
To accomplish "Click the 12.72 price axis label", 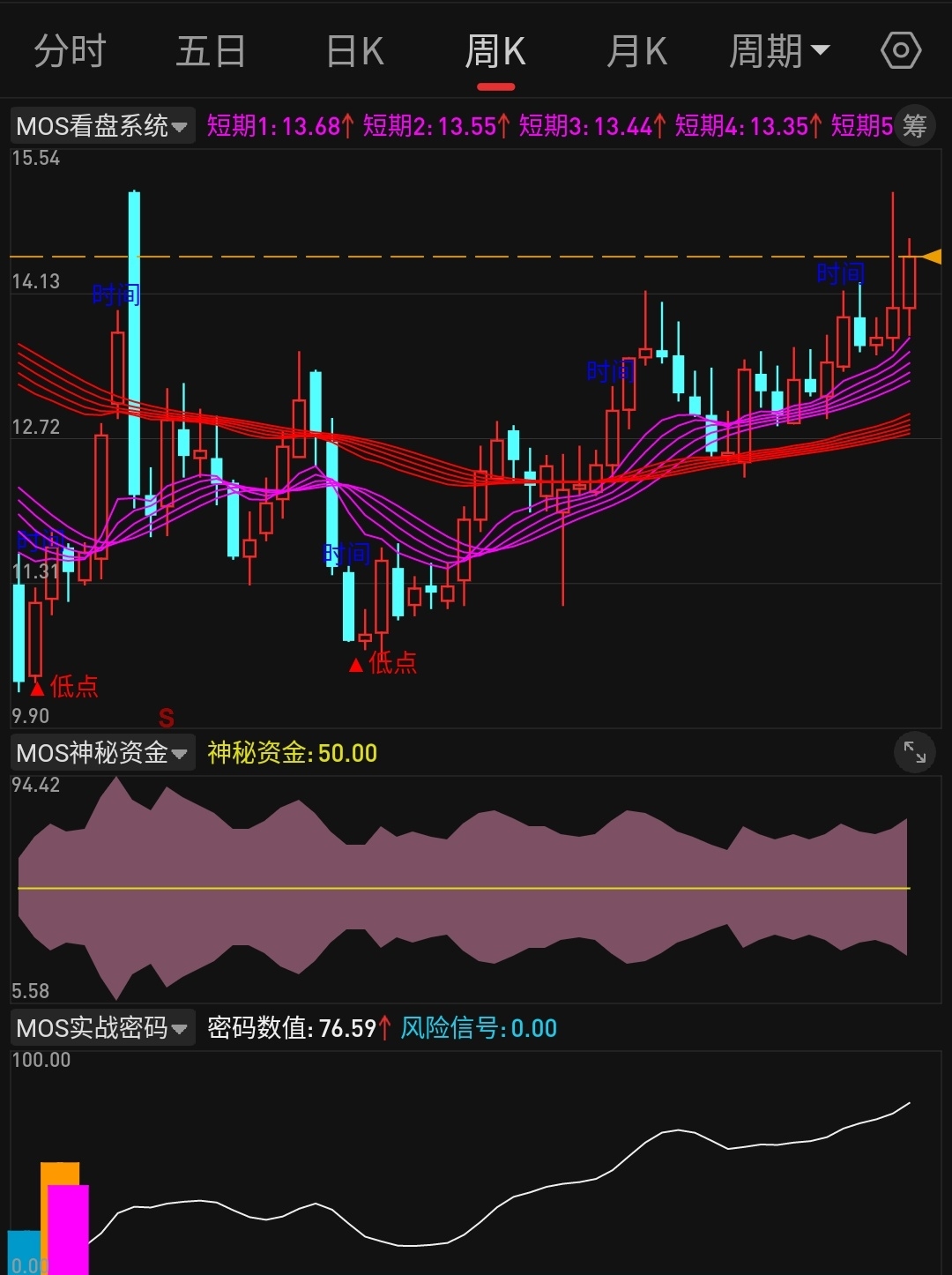I will (36, 428).
